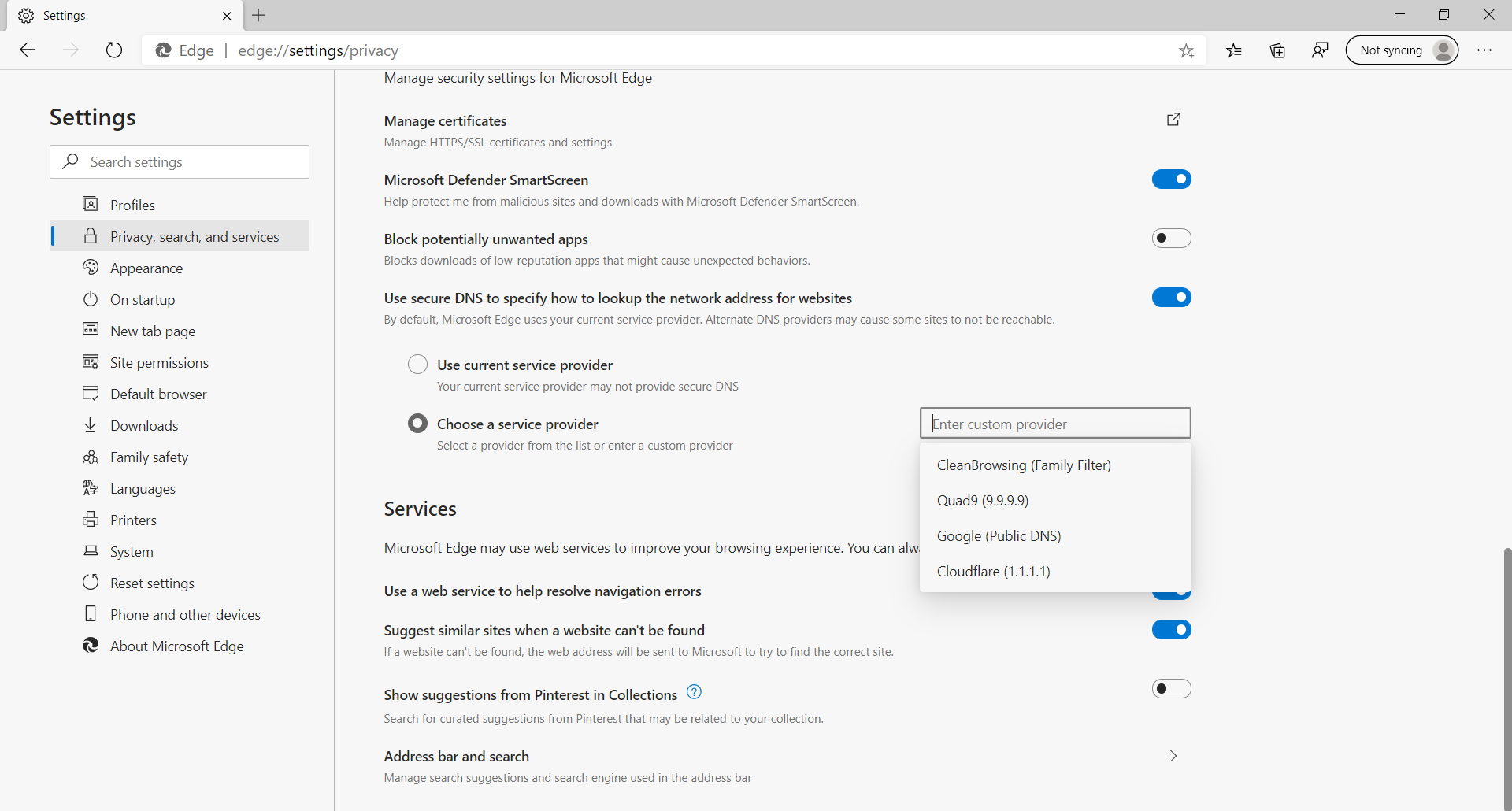This screenshot has width=1512, height=811.
Task: Disable Microsoft Defender SmartScreen toggle
Action: click(x=1171, y=180)
